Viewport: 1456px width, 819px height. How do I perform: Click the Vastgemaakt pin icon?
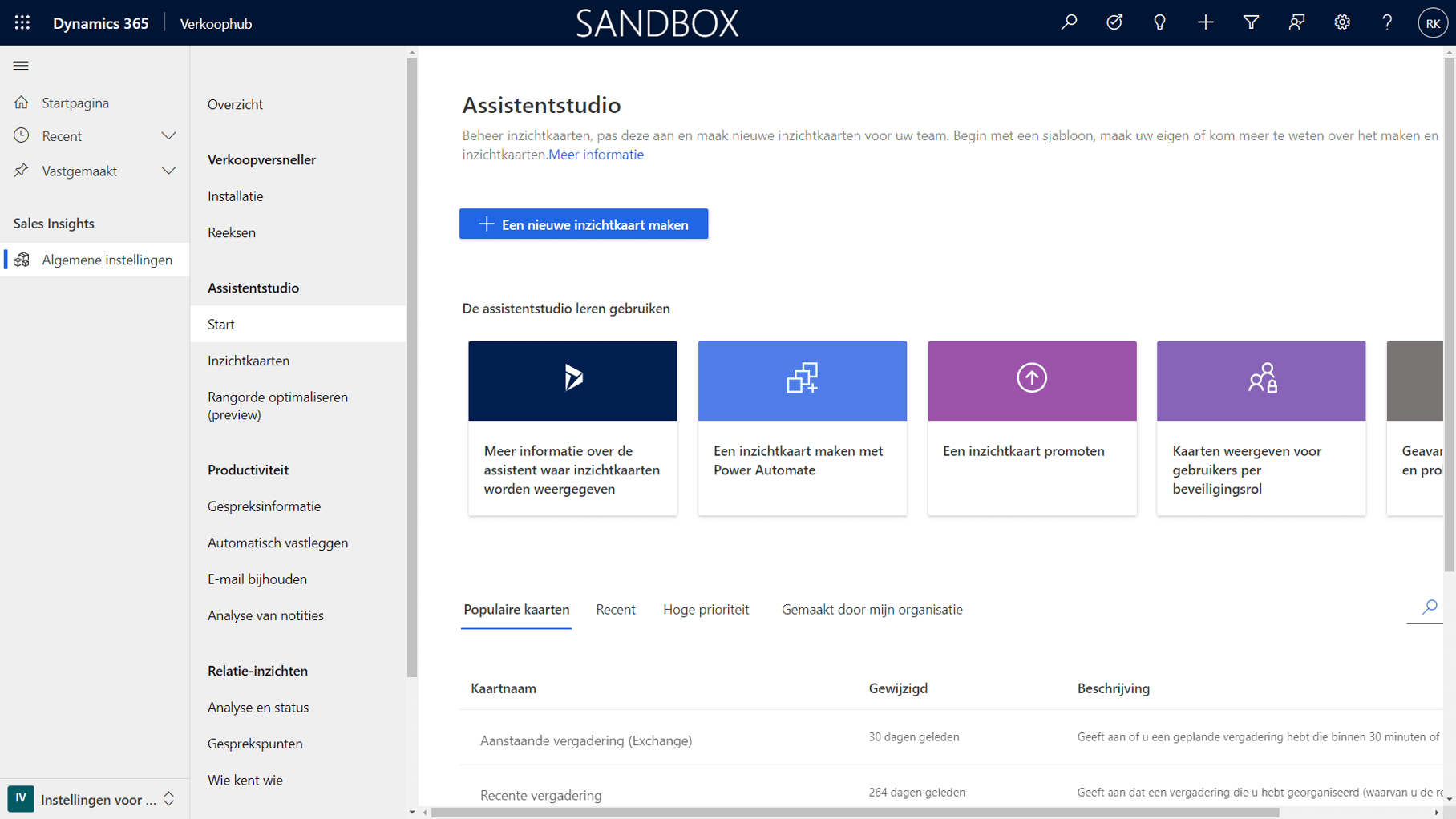point(22,171)
